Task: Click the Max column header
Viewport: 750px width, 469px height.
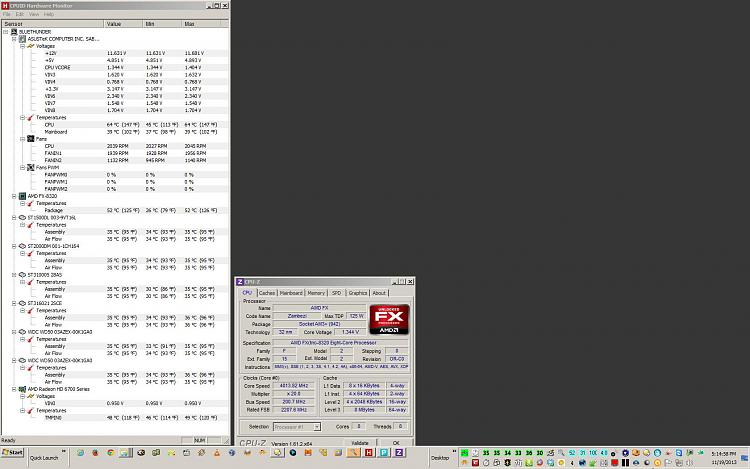Action: [201, 23]
